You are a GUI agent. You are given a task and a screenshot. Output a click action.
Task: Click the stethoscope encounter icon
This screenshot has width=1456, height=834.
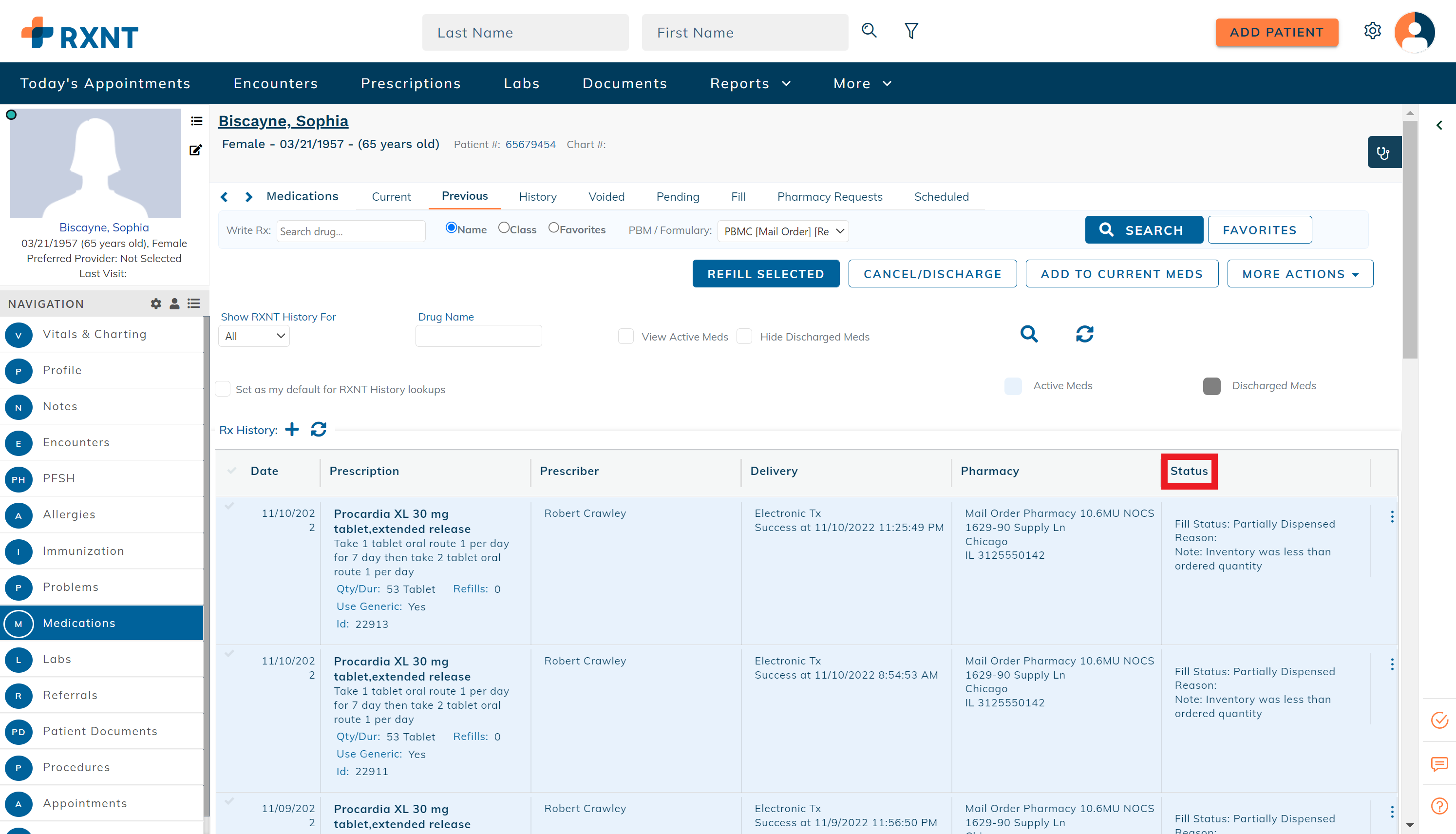coord(1384,152)
